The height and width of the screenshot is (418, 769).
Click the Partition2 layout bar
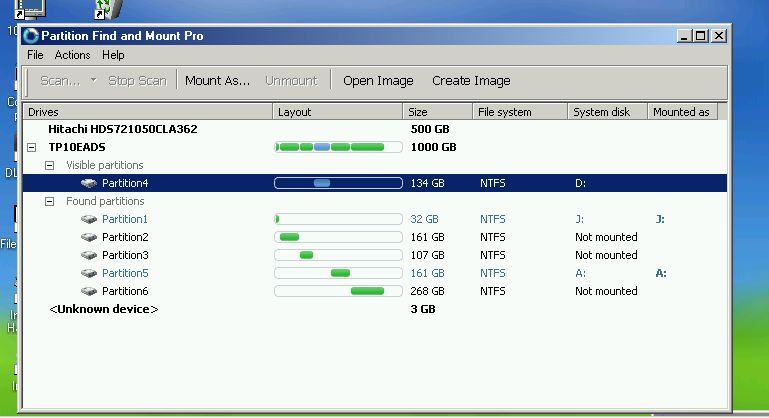point(338,237)
